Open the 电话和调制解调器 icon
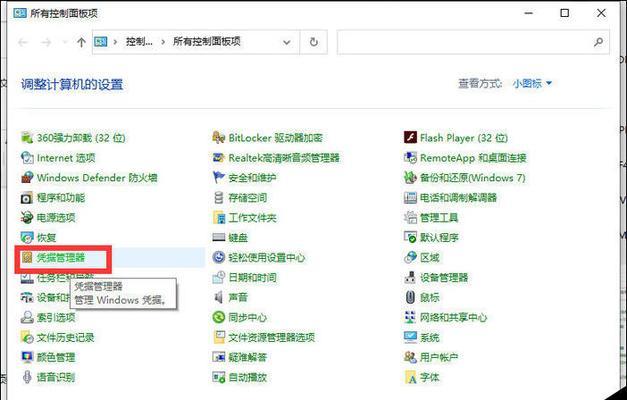Image resolution: width=627 pixels, height=400 pixels. [x=410, y=198]
